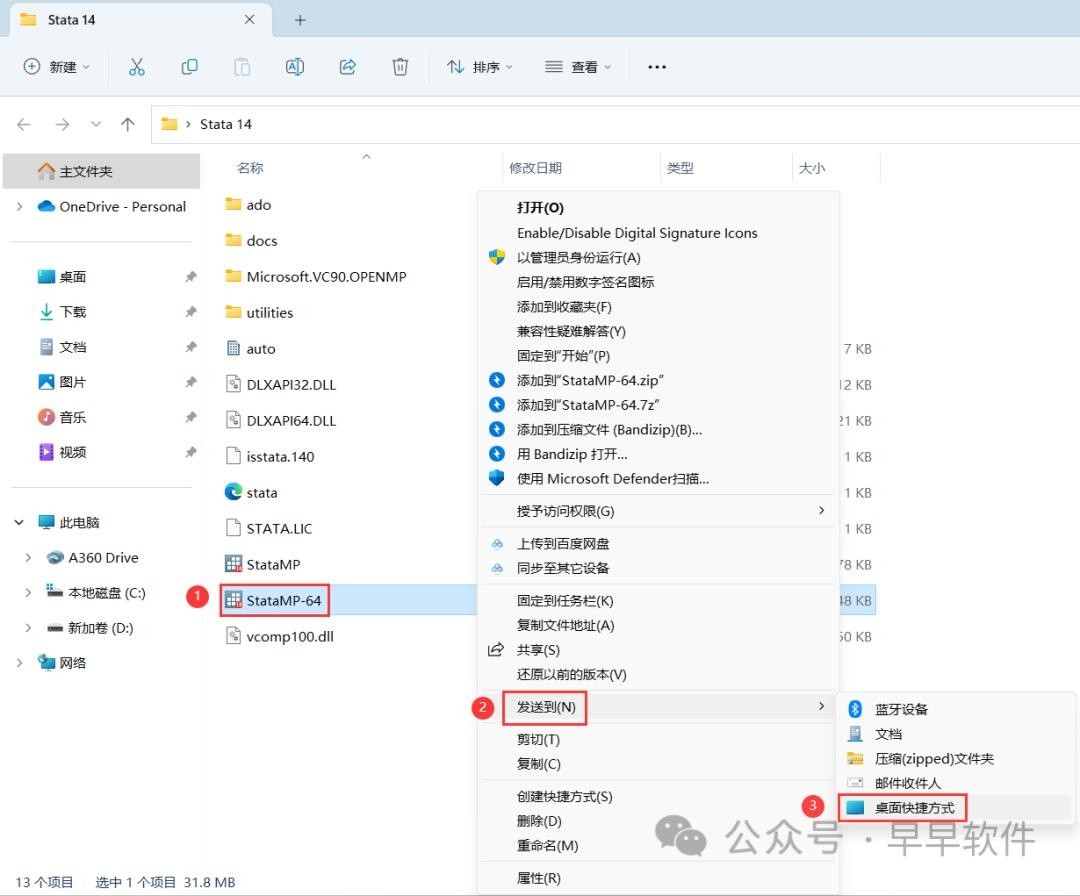Go back with the left arrow
The width and height of the screenshot is (1080, 896).
click(x=24, y=125)
